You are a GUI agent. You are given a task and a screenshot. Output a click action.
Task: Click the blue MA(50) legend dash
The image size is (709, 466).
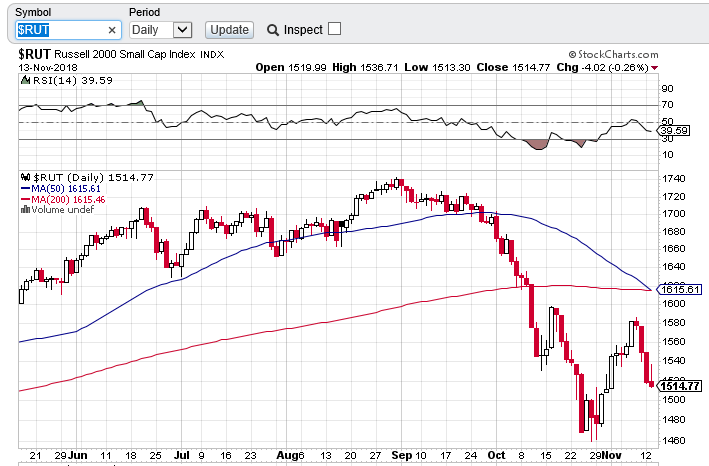25,189
